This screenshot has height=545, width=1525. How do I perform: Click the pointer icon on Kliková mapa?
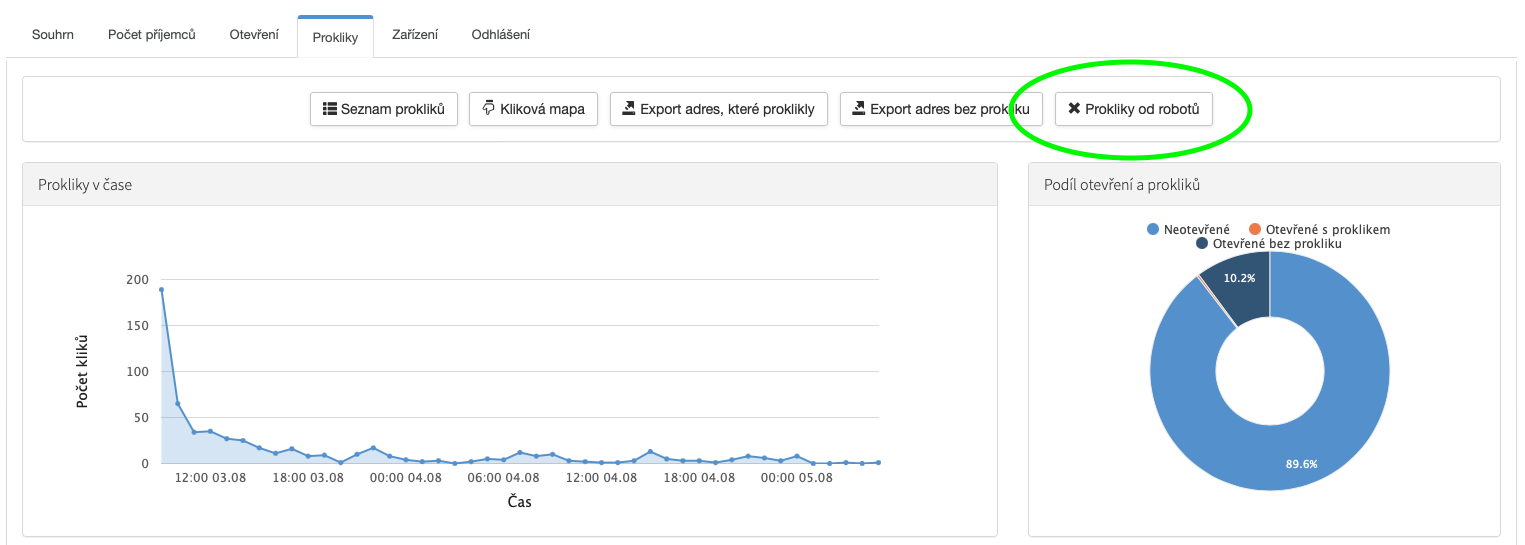pos(489,108)
